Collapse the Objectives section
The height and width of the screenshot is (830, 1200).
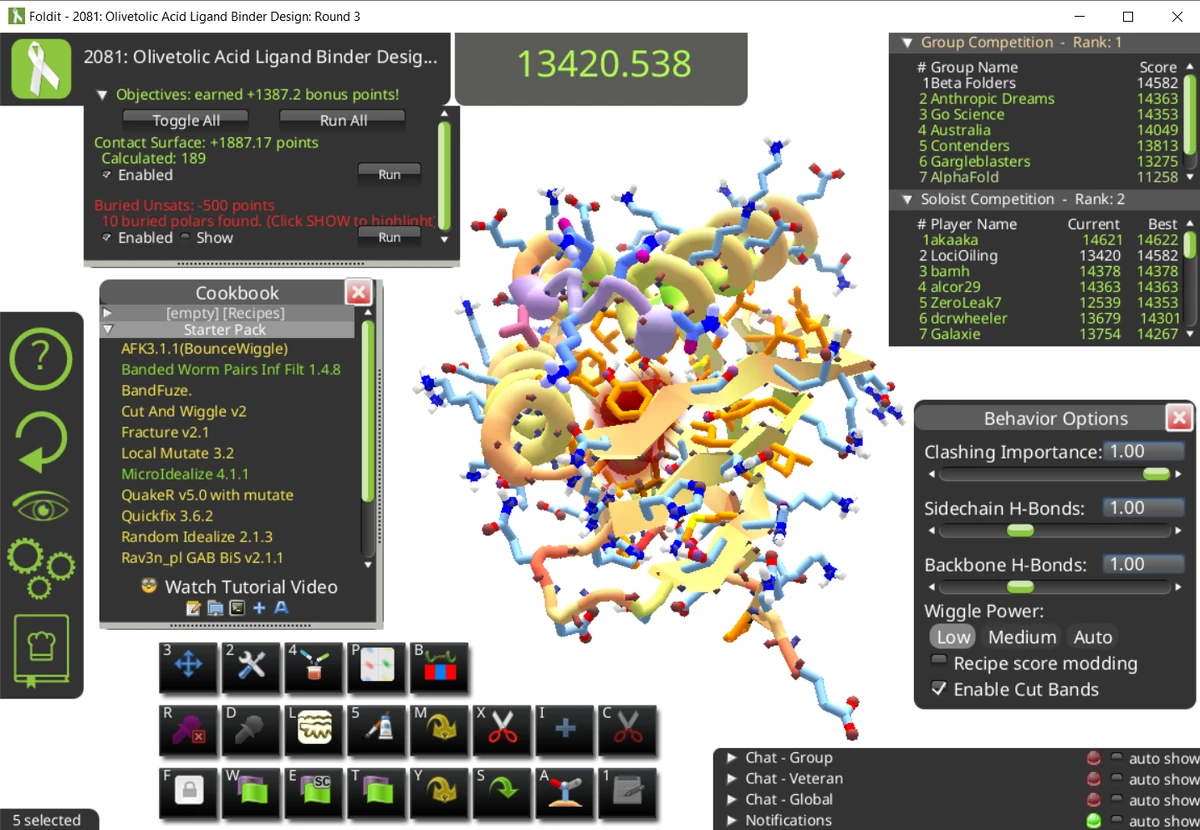[103, 94]
